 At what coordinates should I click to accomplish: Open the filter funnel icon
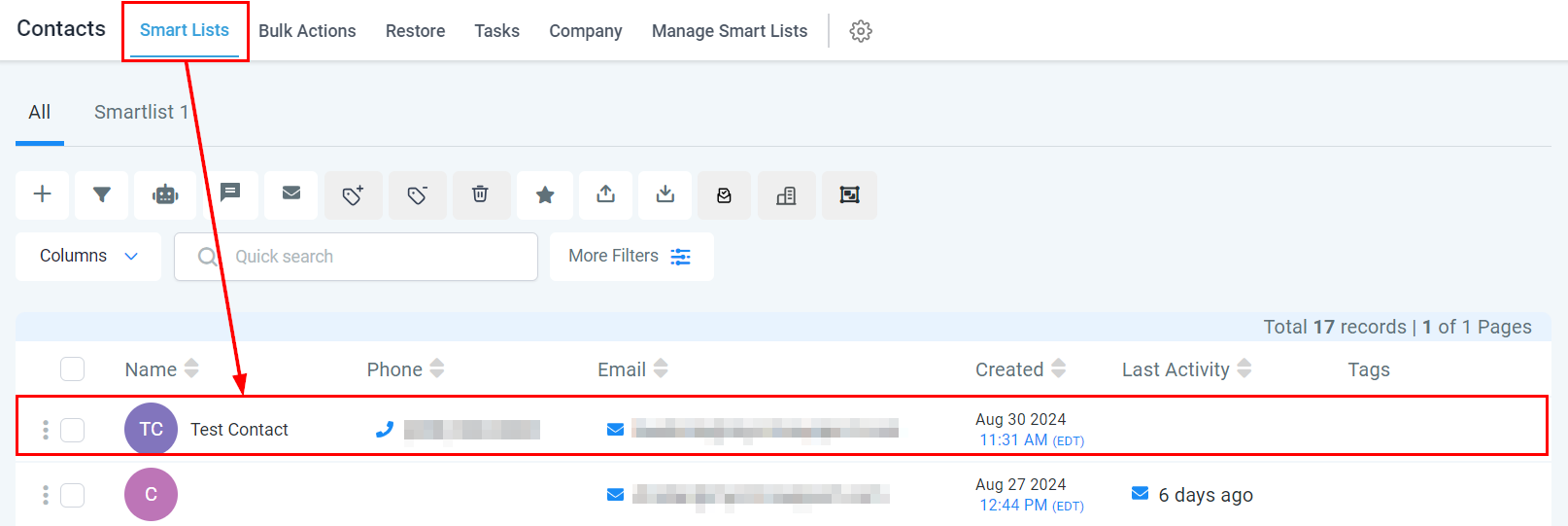(101, 194)
